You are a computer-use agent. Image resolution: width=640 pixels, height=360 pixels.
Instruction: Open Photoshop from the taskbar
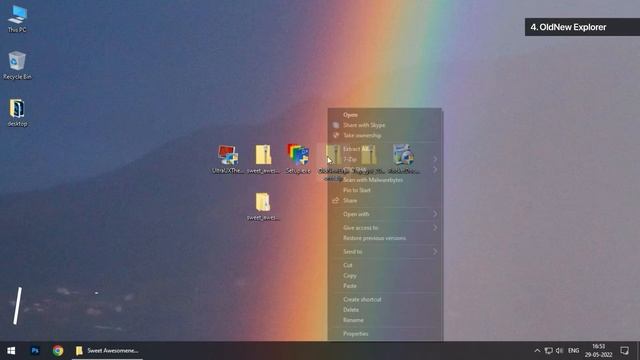pyautogui.click(x=35, y=351)
